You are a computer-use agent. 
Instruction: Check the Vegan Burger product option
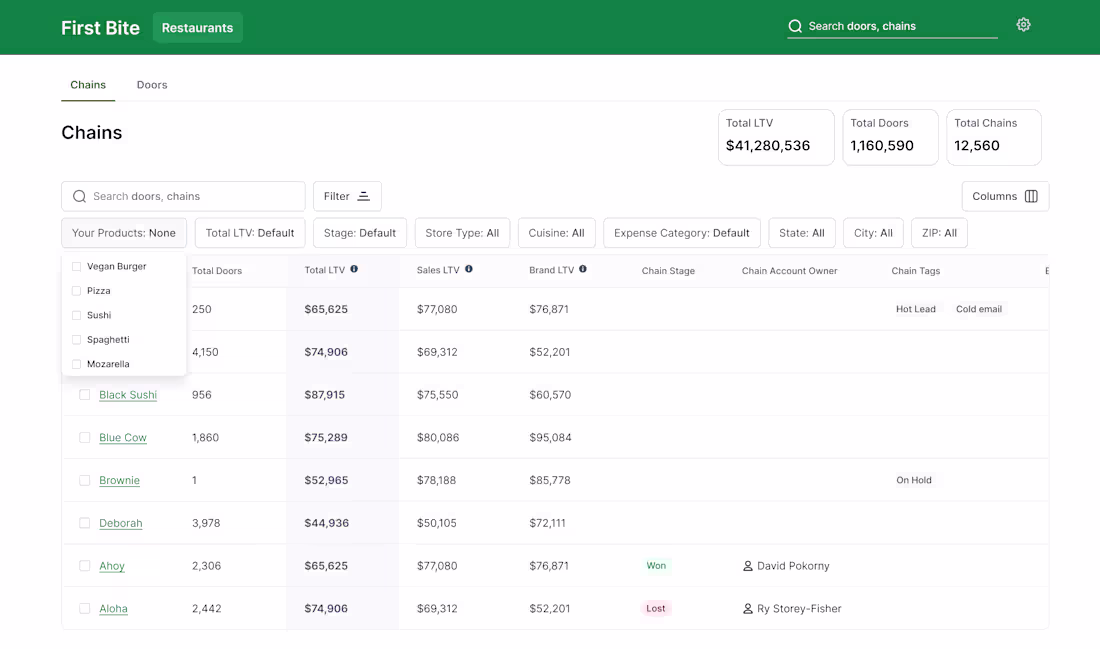(x=76, y=266)
